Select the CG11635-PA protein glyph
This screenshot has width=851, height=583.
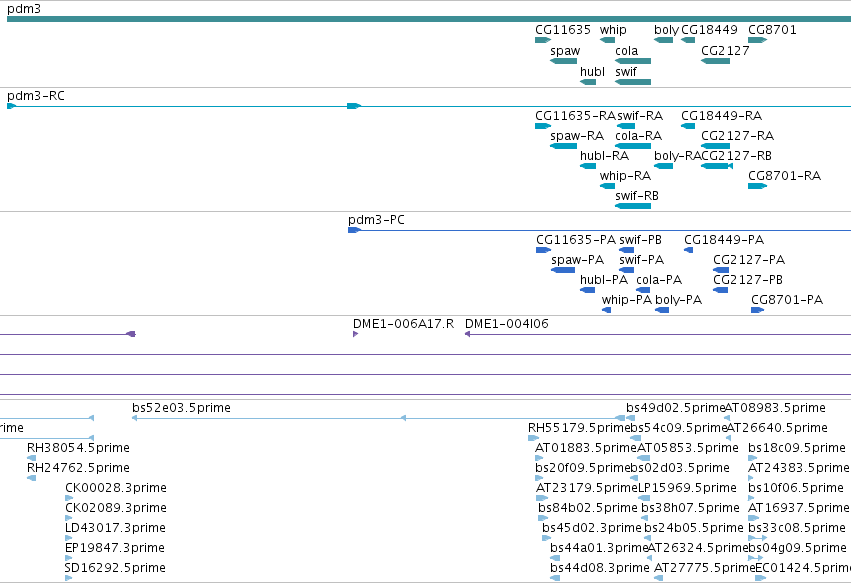(543, 250)
